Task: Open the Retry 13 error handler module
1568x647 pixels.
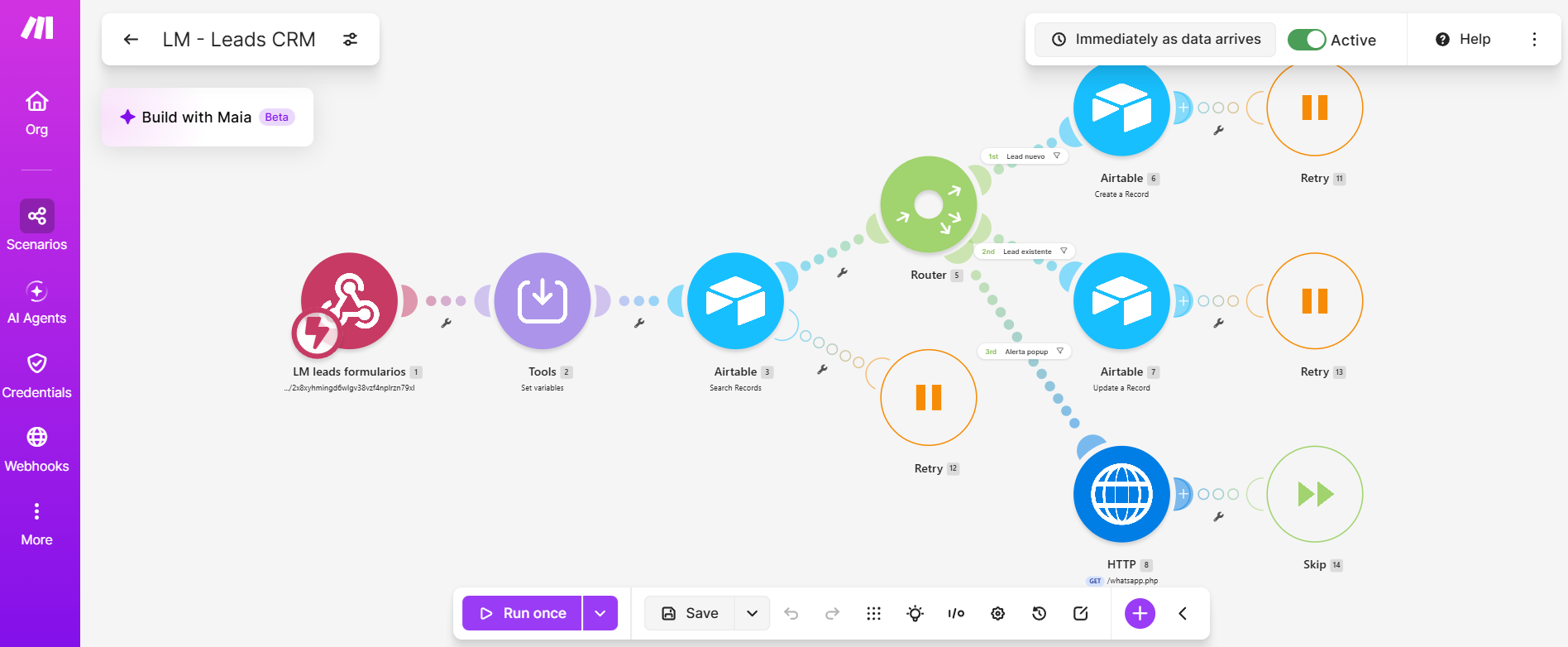Action: click(1315, 301)
